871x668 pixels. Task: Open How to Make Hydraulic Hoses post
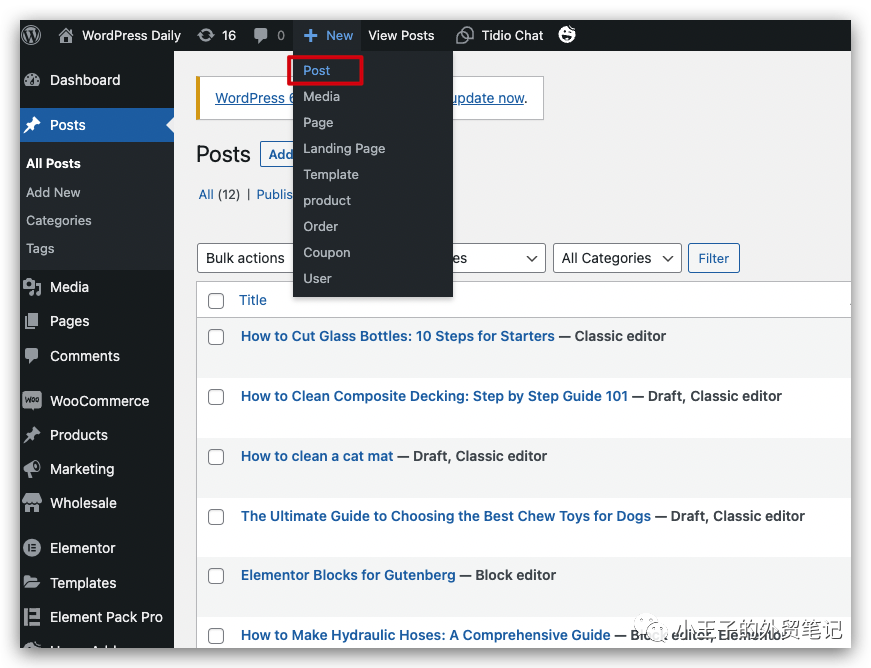[x=426, y=635]
